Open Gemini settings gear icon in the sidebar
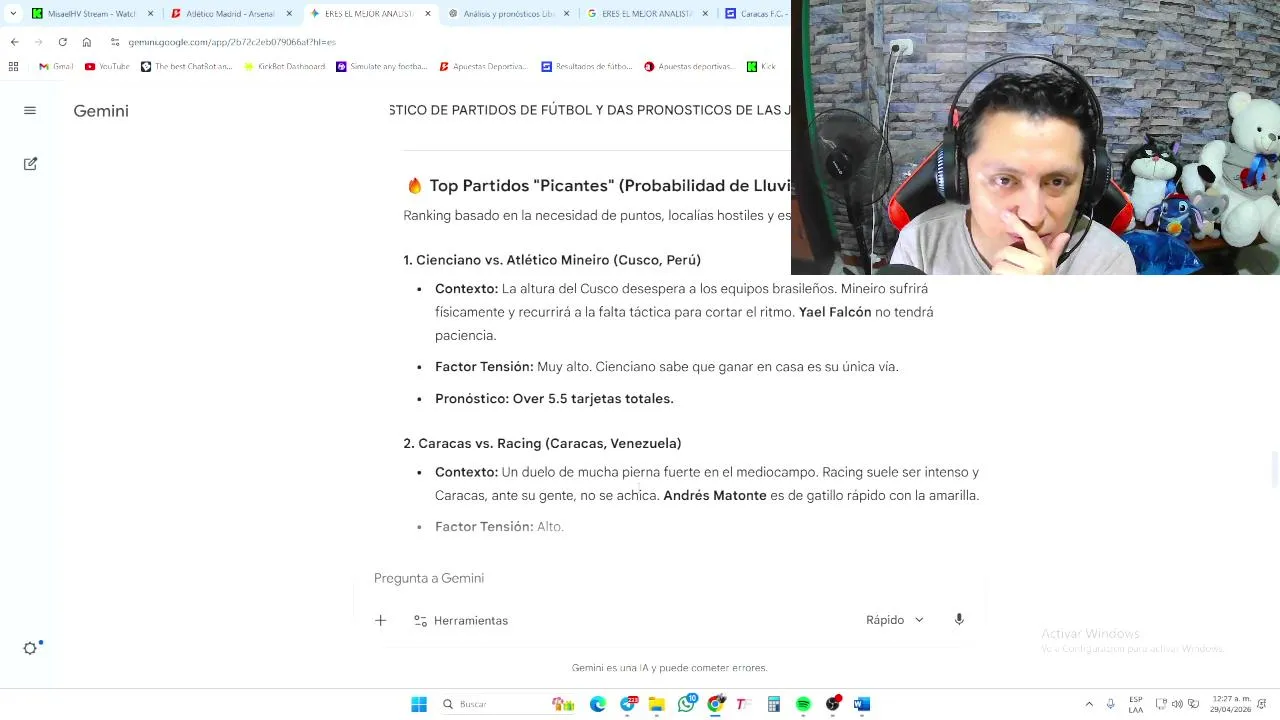The height and width of the screenshot is (720, 1280). click(31, 648)
